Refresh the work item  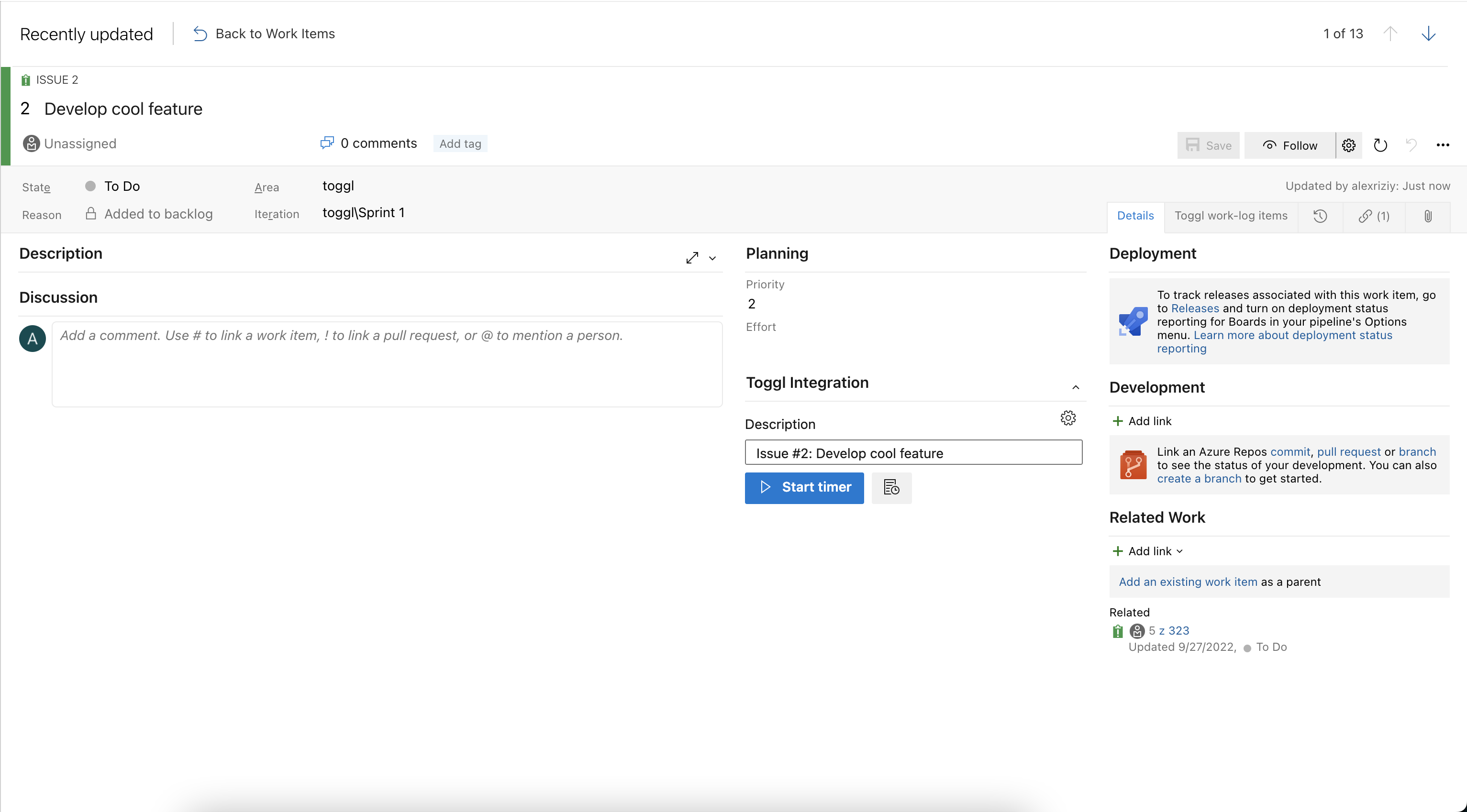pyautogui.click(x=1380, y=145)
